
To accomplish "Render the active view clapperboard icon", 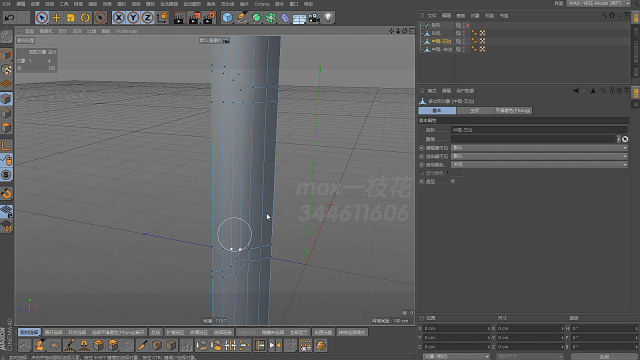I will coord(179,18).
